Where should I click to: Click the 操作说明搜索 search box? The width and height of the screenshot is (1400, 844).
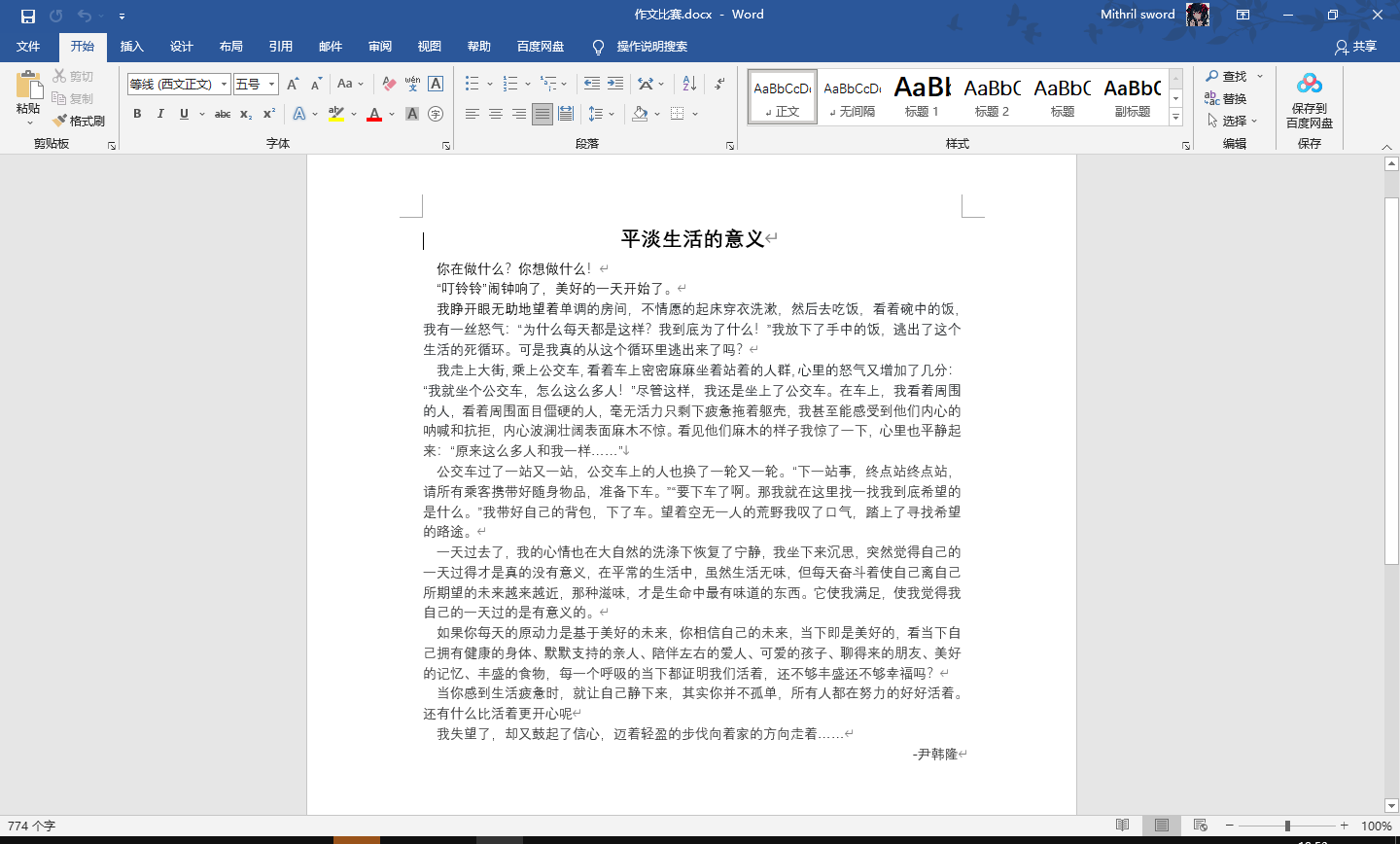[651, 47]
